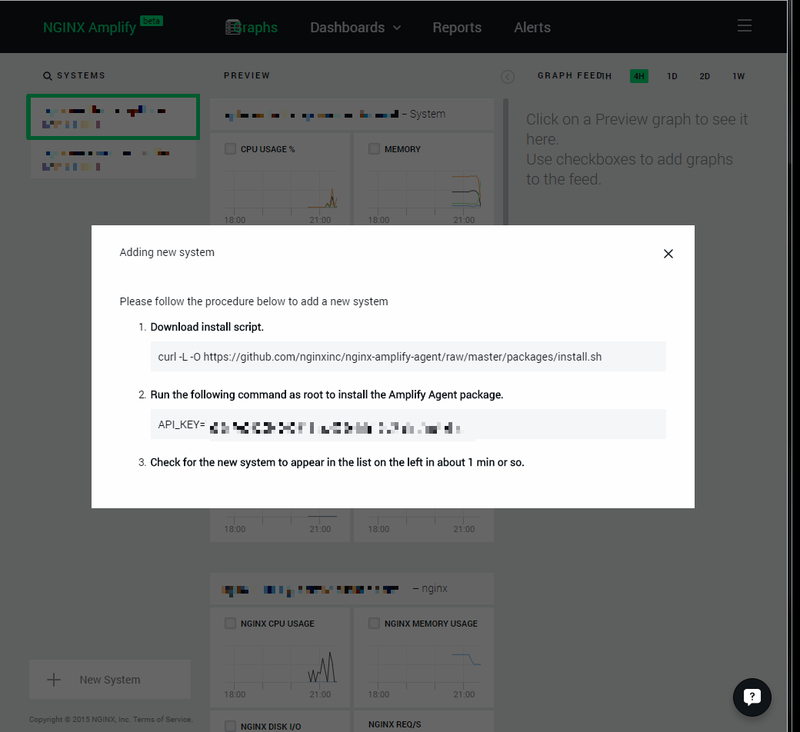Image resolution: width=800 pixels, height=732 pixels.
Task: Click the PREVIEW column heading
Action: pyautogui.click(x=247, y=75)
